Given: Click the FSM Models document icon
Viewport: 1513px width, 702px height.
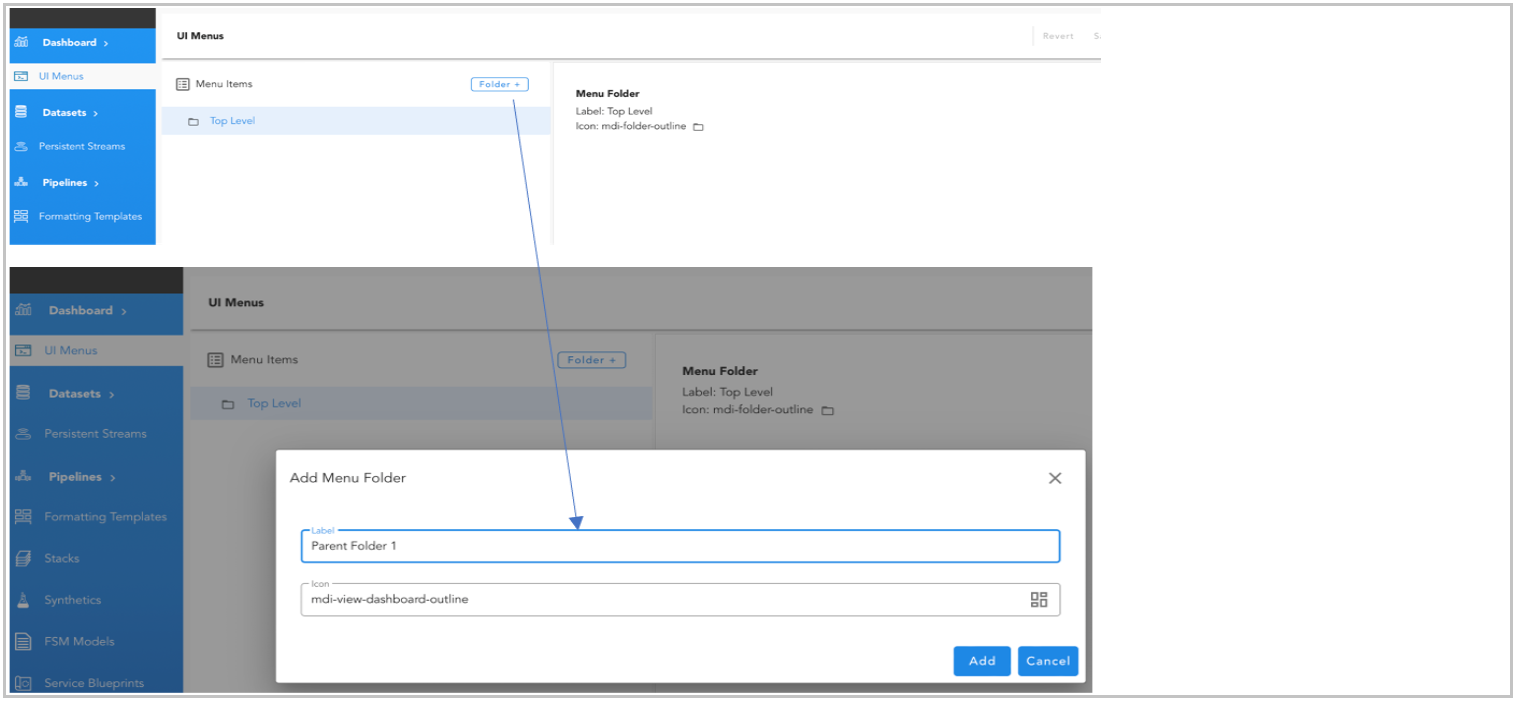Looking at the screenshot, I should (23, 642).
